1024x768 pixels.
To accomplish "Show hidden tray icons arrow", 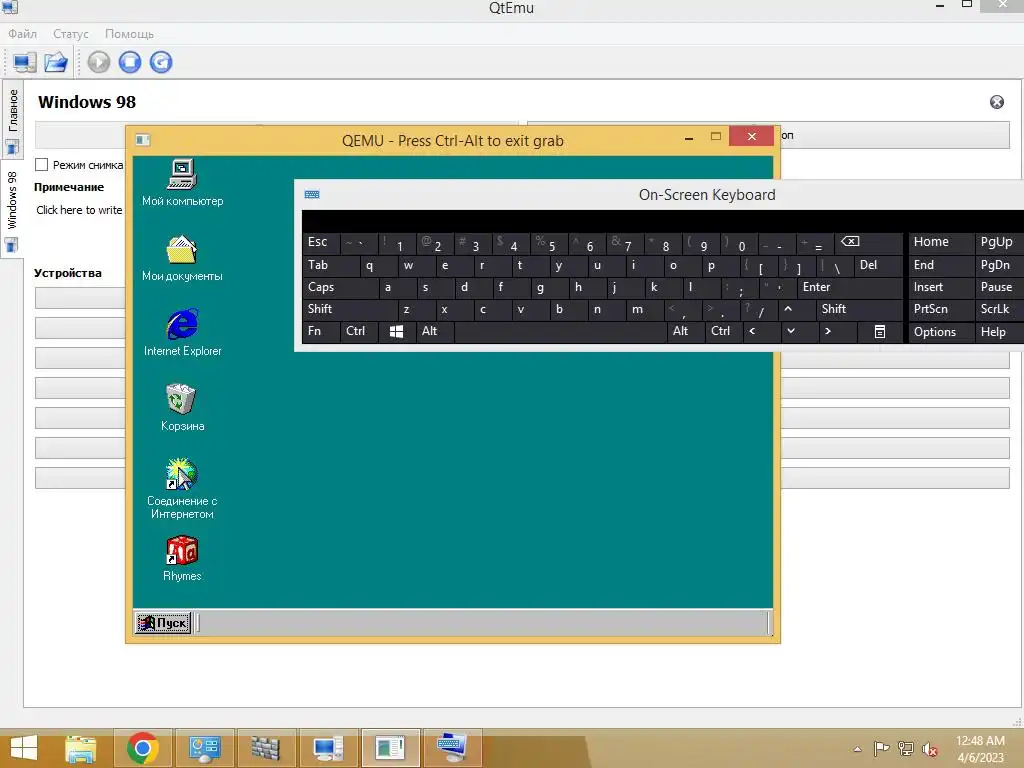I will point(857,749).
